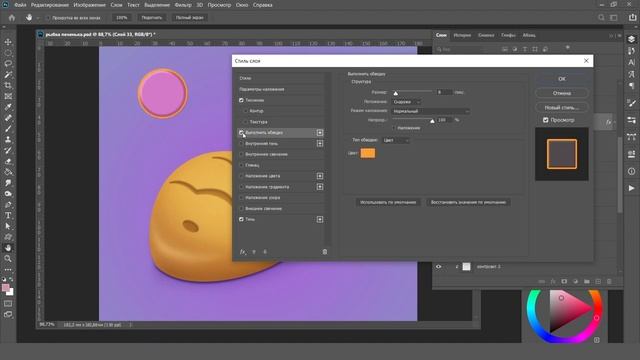Click the orange stroke color swatch
This screenshot has width=640, height=360.
coord(368,153)
